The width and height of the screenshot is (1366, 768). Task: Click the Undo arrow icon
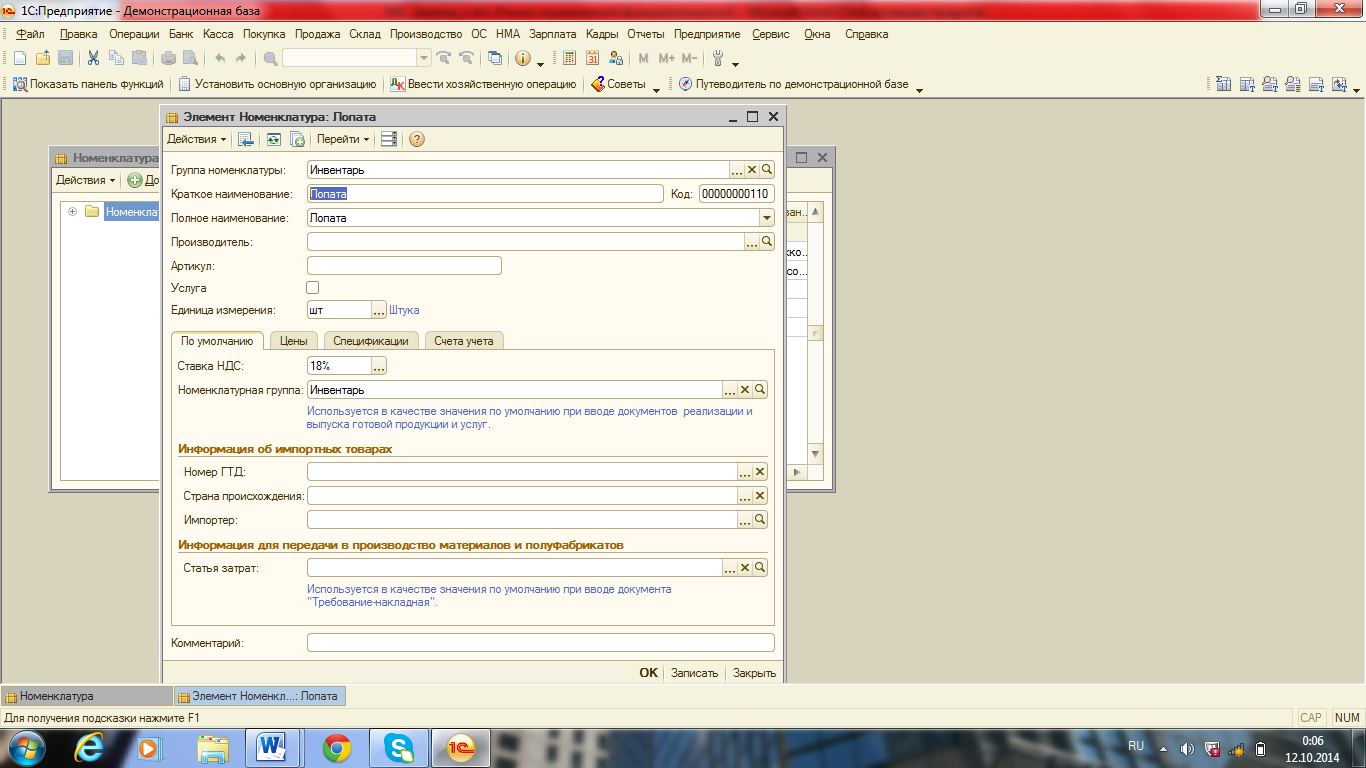tap(220, 58)
